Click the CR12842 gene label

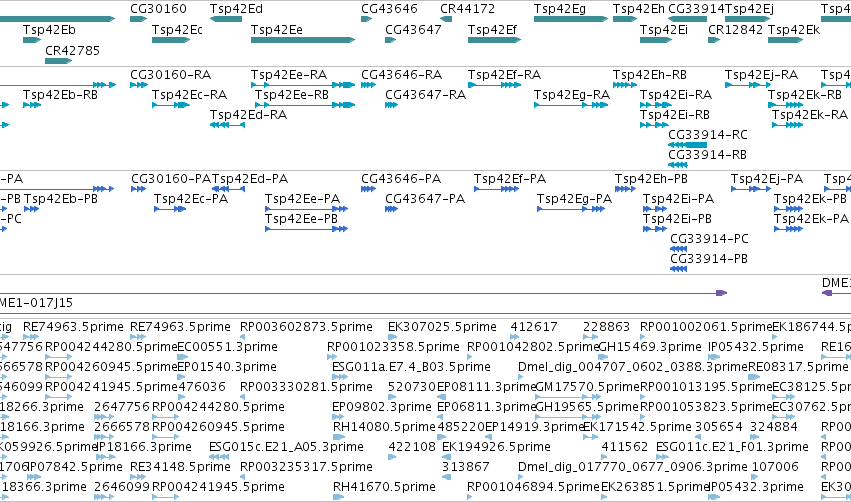[735, 29]
